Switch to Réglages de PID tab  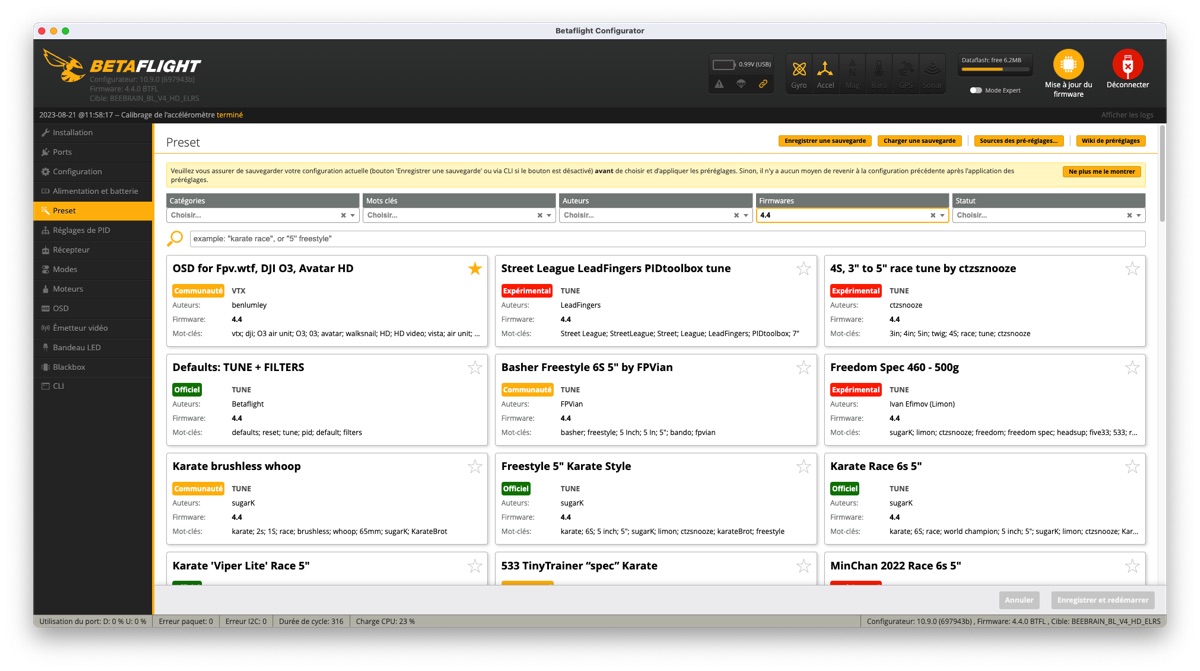(x=93, y=230)
